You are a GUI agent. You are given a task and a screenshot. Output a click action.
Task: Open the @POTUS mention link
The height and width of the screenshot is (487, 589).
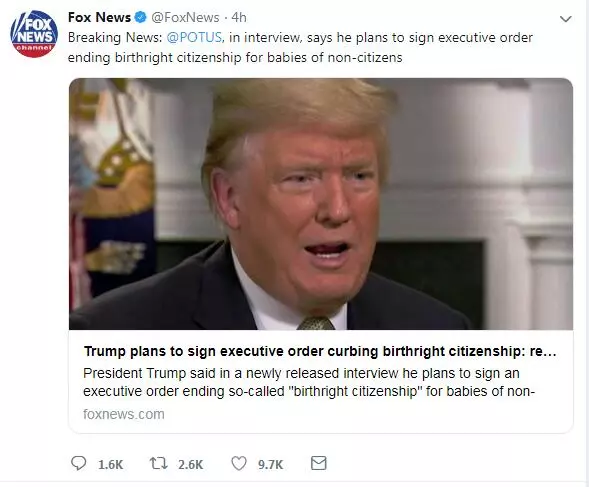195,38
